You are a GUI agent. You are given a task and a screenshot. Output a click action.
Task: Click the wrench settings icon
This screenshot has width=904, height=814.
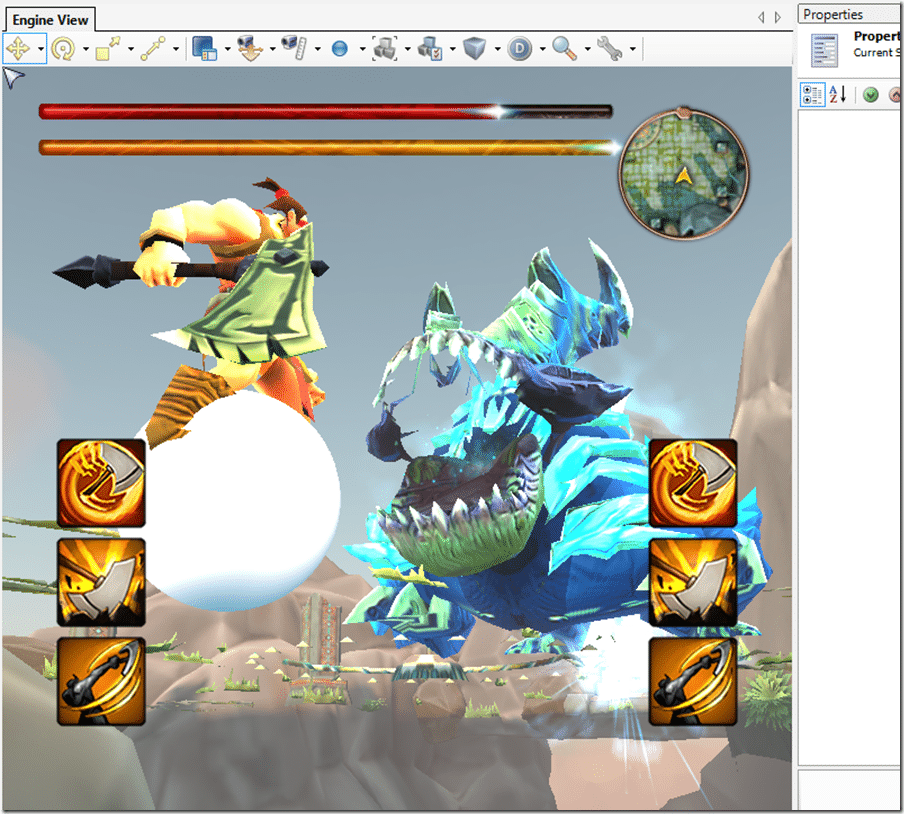pos(609,48)
